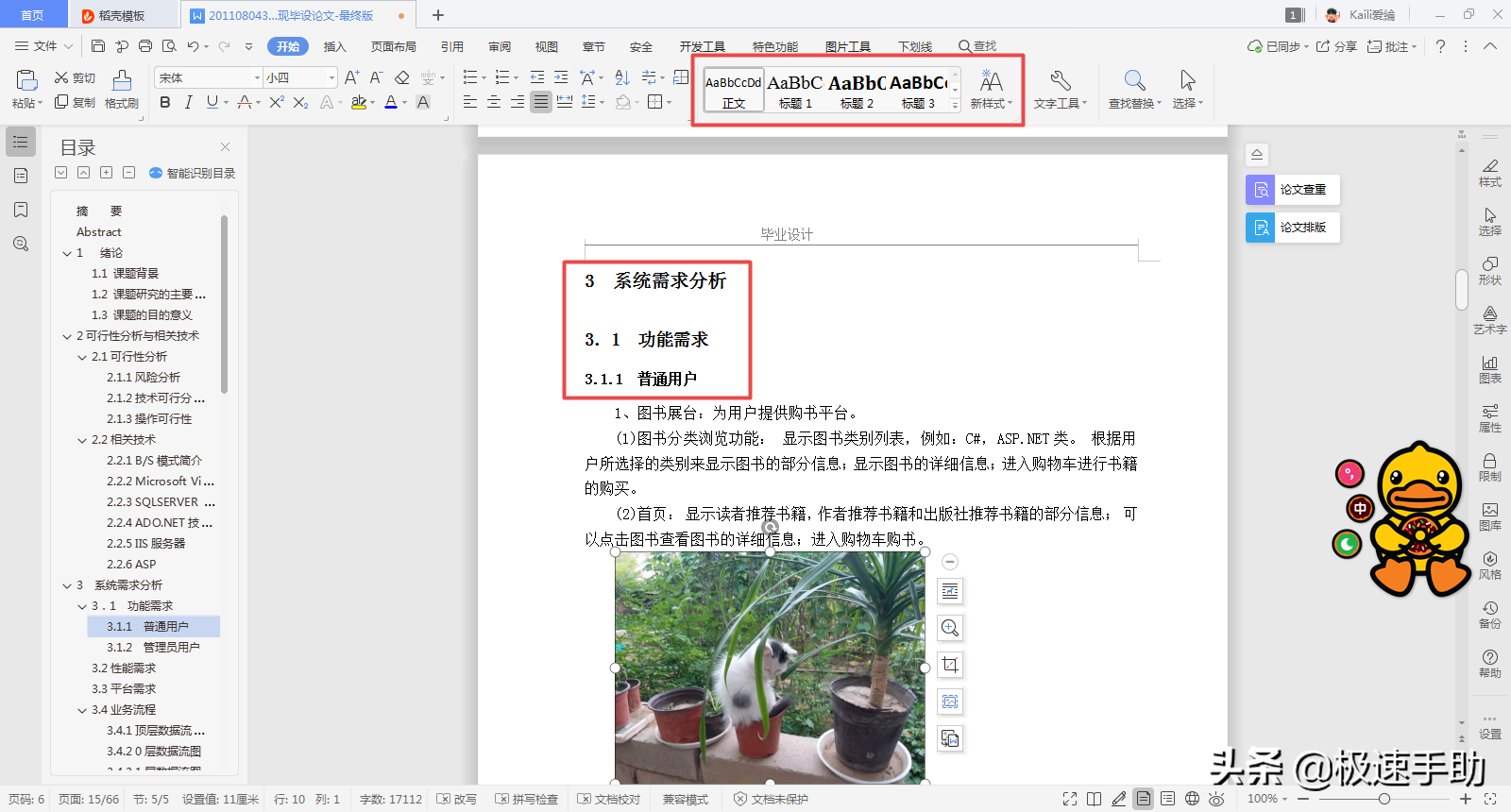1511x812 pixels.
Task: Click the Save icon in quick access bar
Action: [98, 46]
